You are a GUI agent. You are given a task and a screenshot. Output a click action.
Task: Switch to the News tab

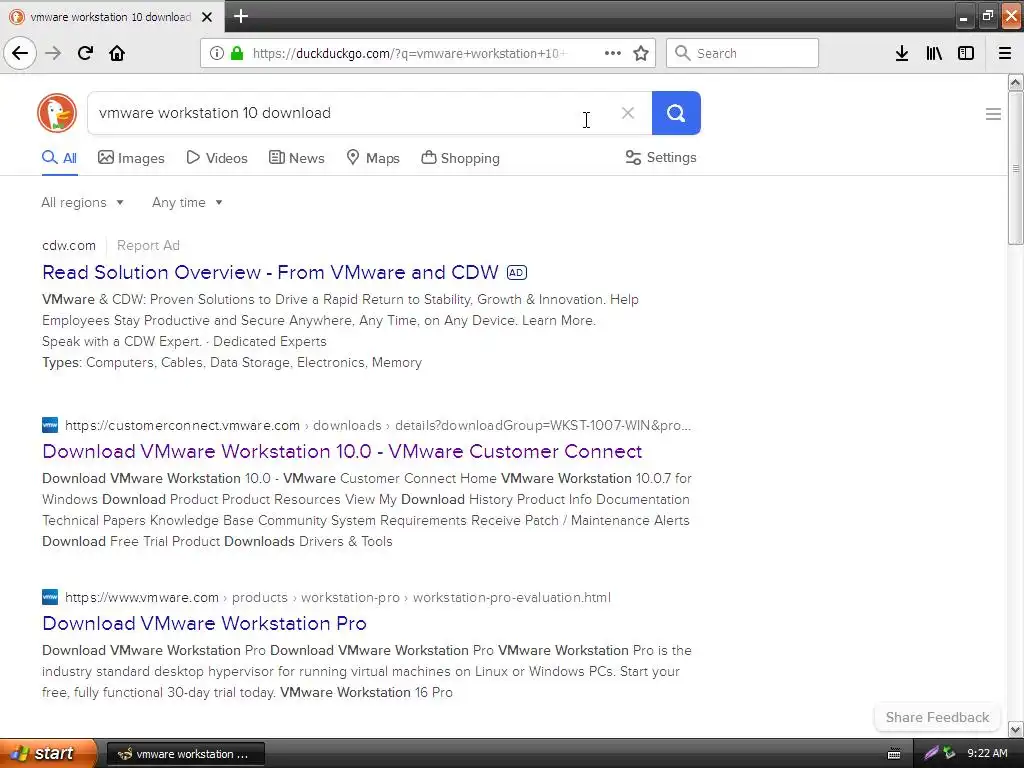297,158
